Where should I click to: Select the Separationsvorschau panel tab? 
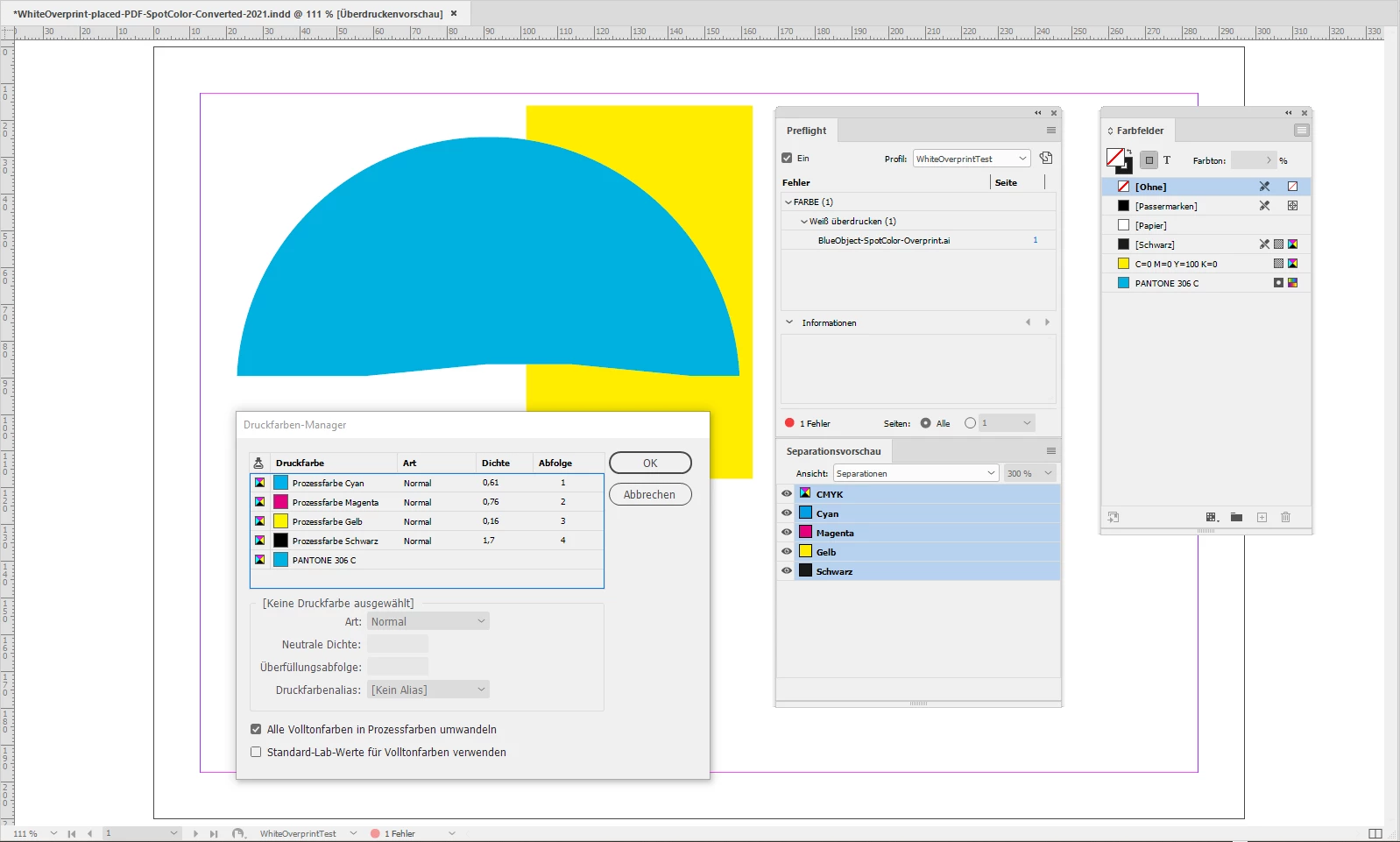pos(833,451)
